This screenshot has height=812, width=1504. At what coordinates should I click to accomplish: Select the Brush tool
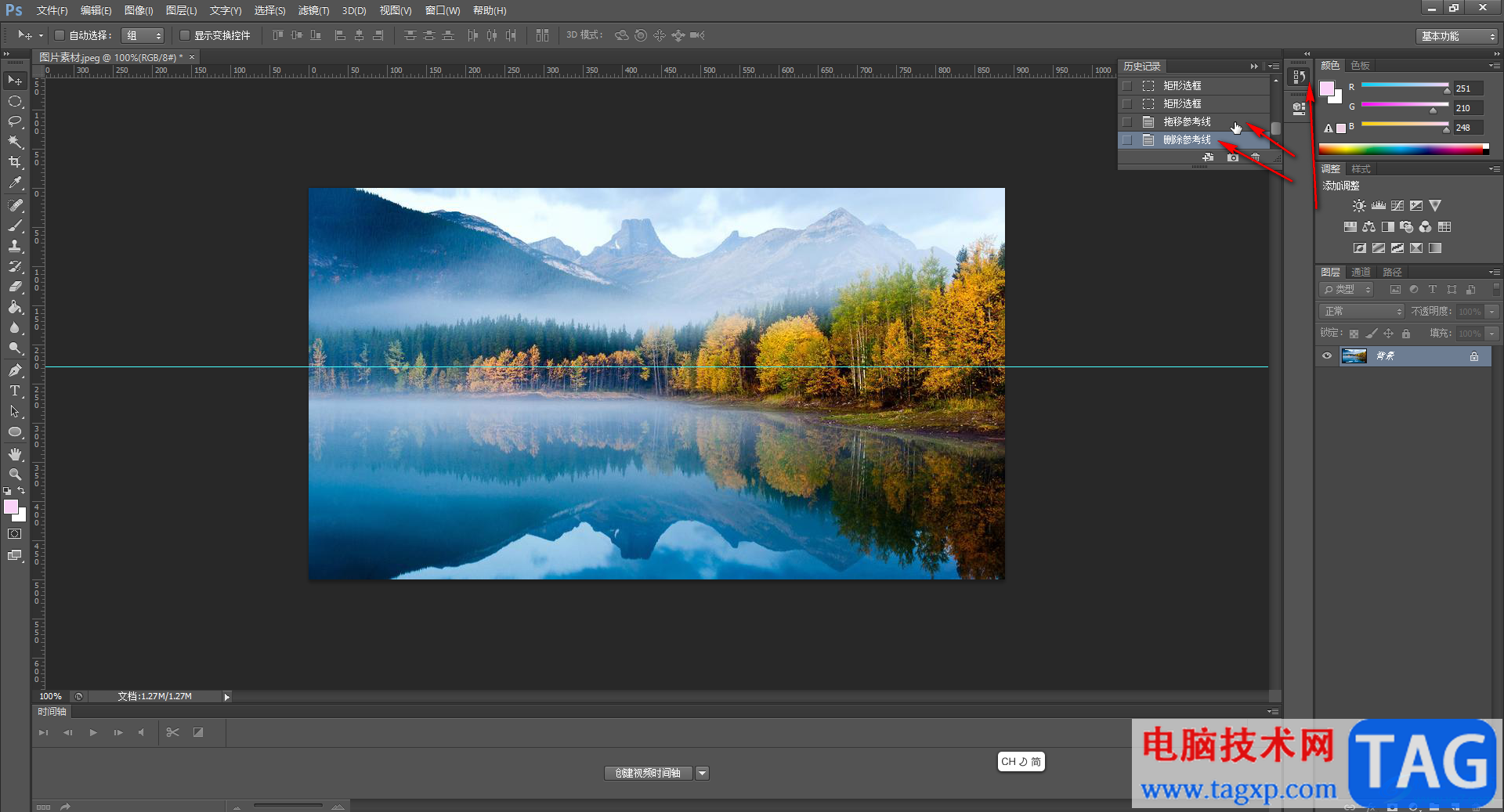pyautogui.click(x=15, y=226)
